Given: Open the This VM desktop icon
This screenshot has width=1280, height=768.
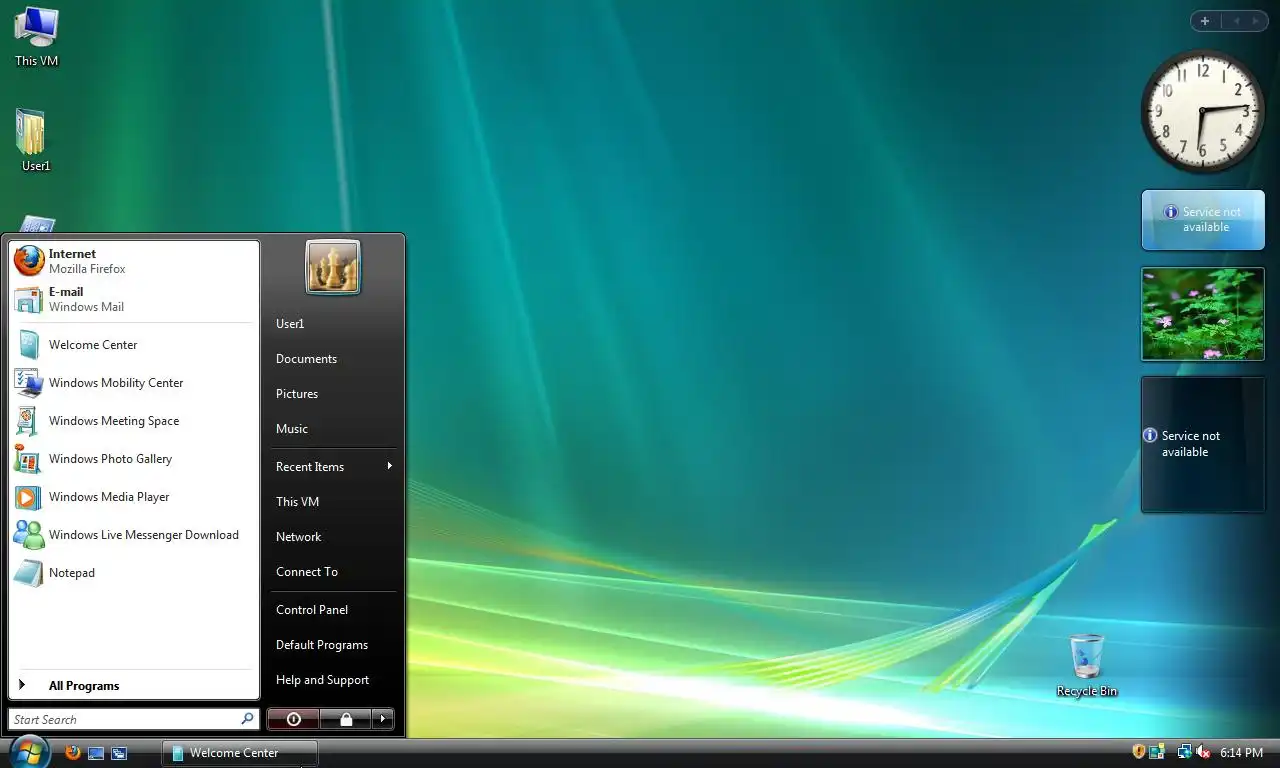Looking at the screenshot, I should (x=37, y=37).
